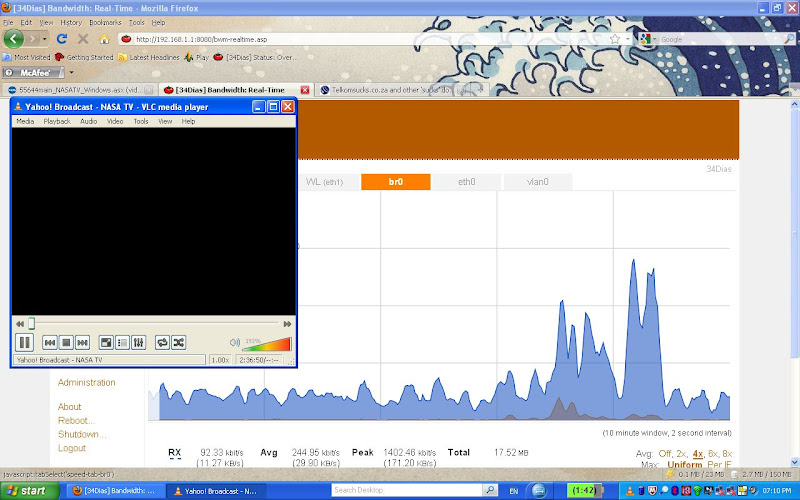Click Logout link in sidebar
The height and width of the screenshot is (500, 800).
coord(71,448)
